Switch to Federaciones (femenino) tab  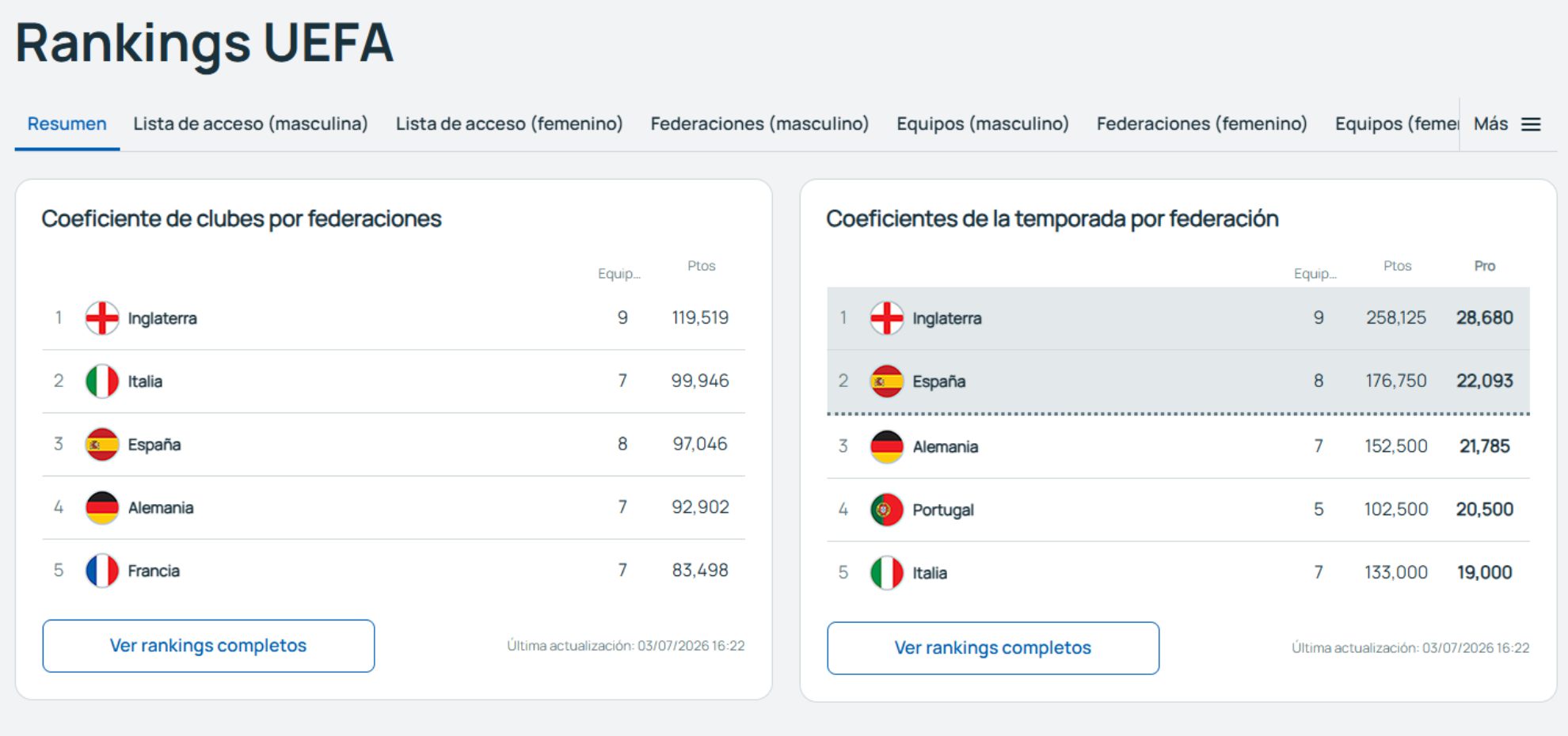1201,123
